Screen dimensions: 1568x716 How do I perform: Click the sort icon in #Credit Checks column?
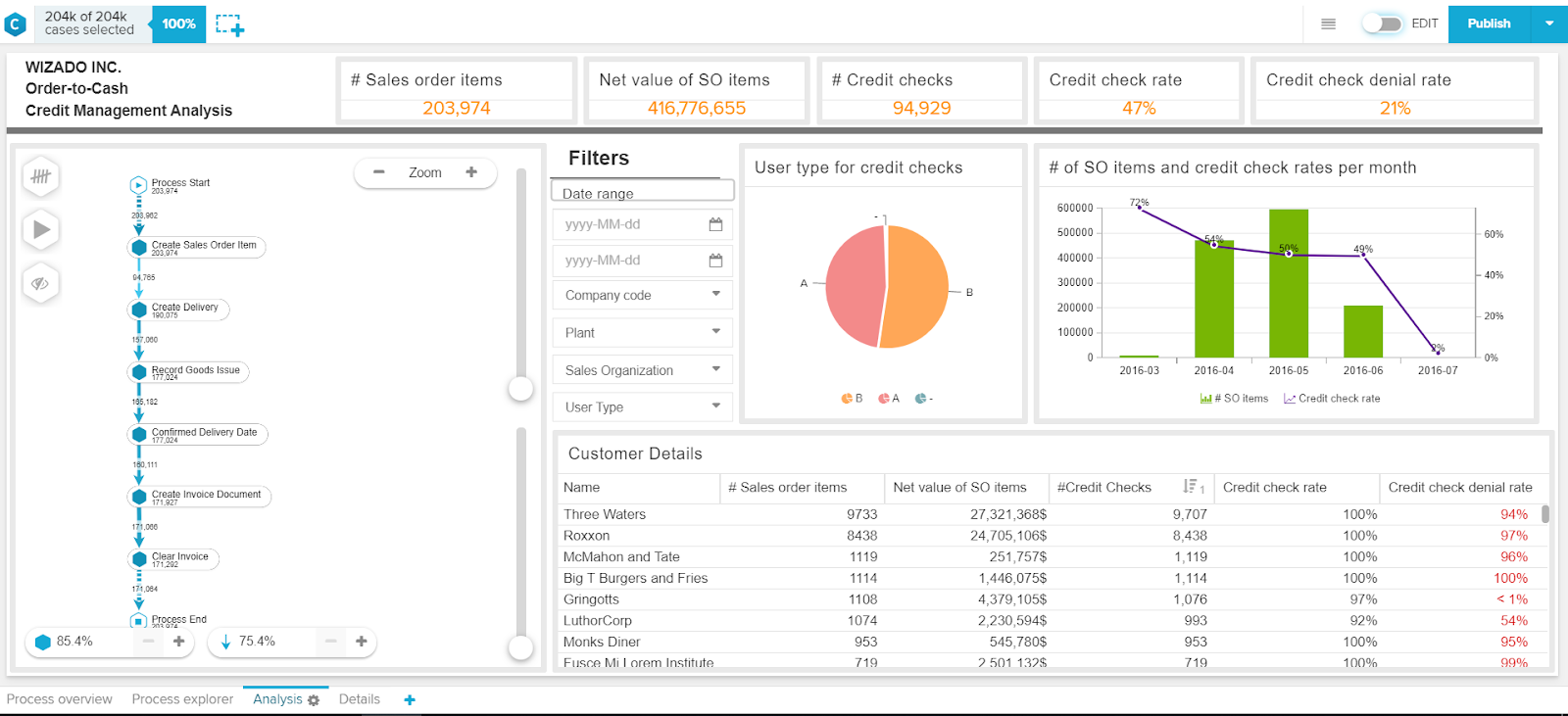(x=1192, y=487)
